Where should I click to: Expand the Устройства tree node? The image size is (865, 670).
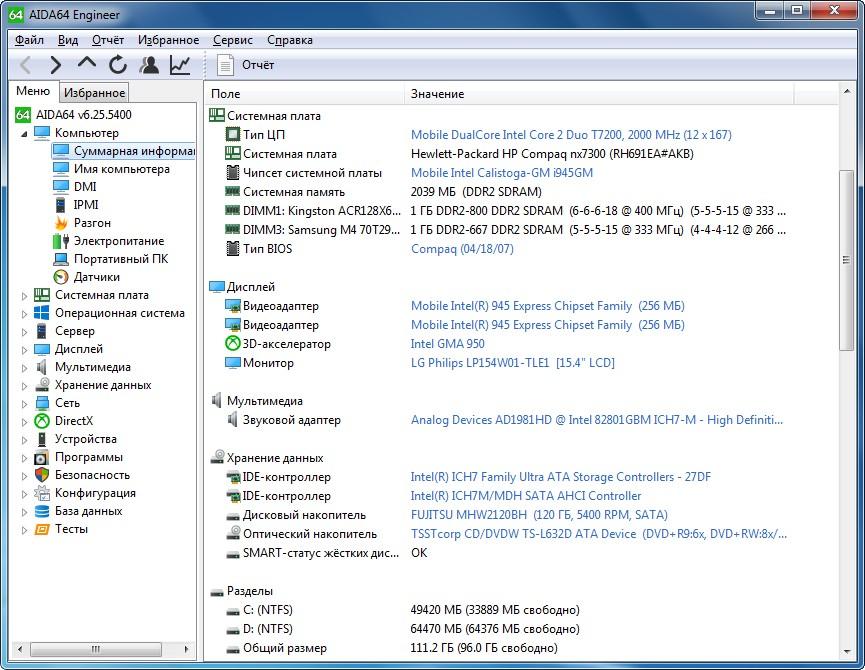coord(24,439)
